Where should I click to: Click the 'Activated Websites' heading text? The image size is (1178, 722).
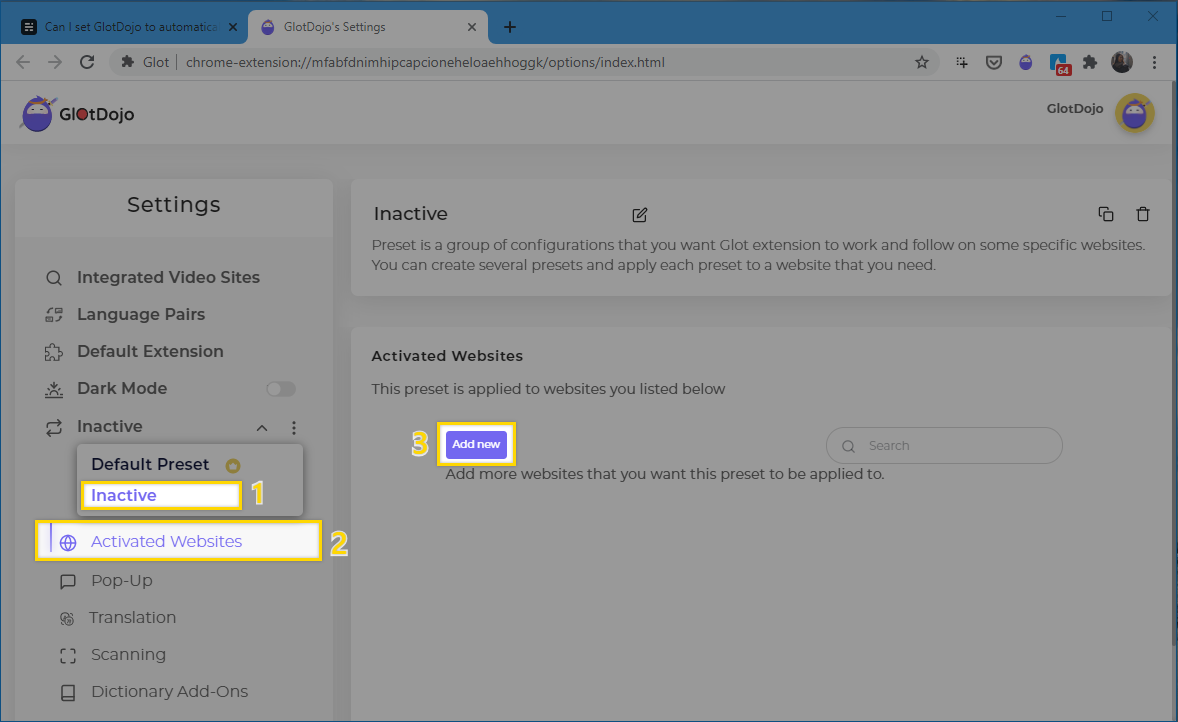(x=447, y=356)
